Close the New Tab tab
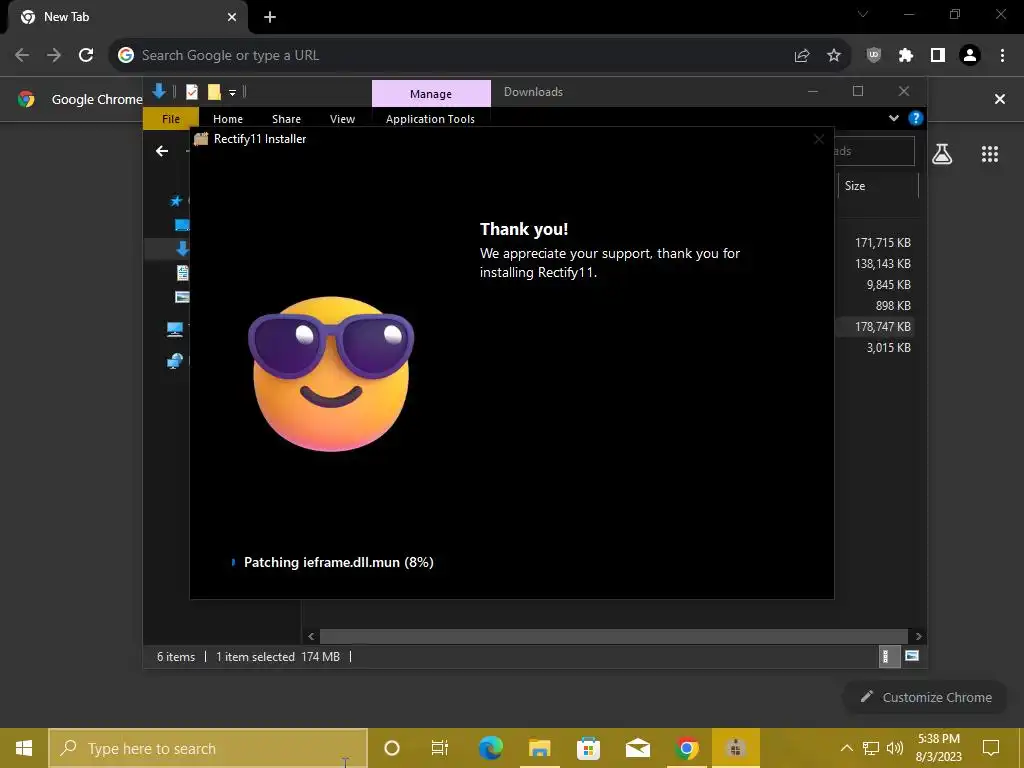This screenshot has width=1024, height=768. 232,17
